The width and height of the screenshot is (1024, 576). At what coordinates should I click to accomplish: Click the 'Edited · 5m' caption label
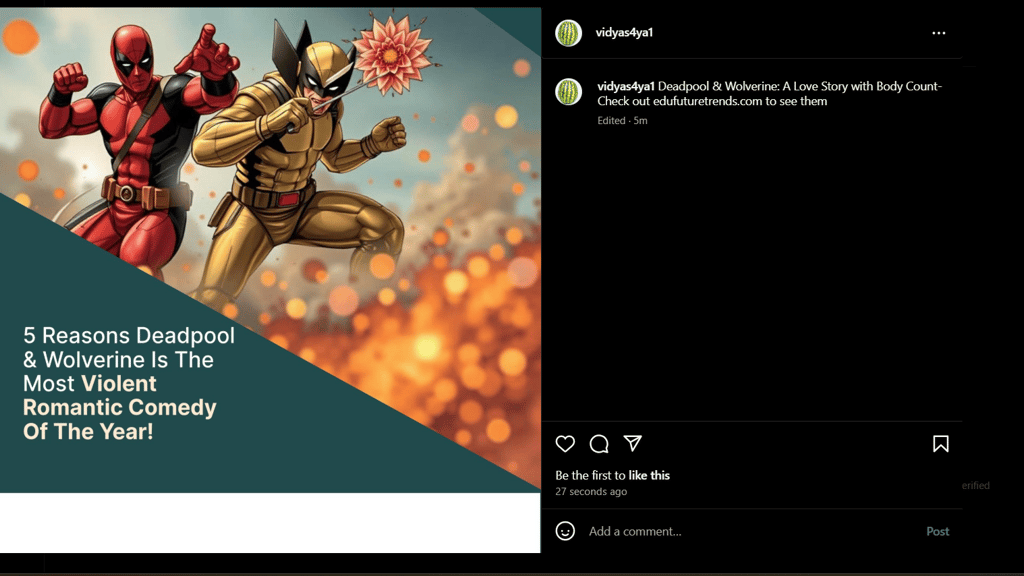pos(622,121)
